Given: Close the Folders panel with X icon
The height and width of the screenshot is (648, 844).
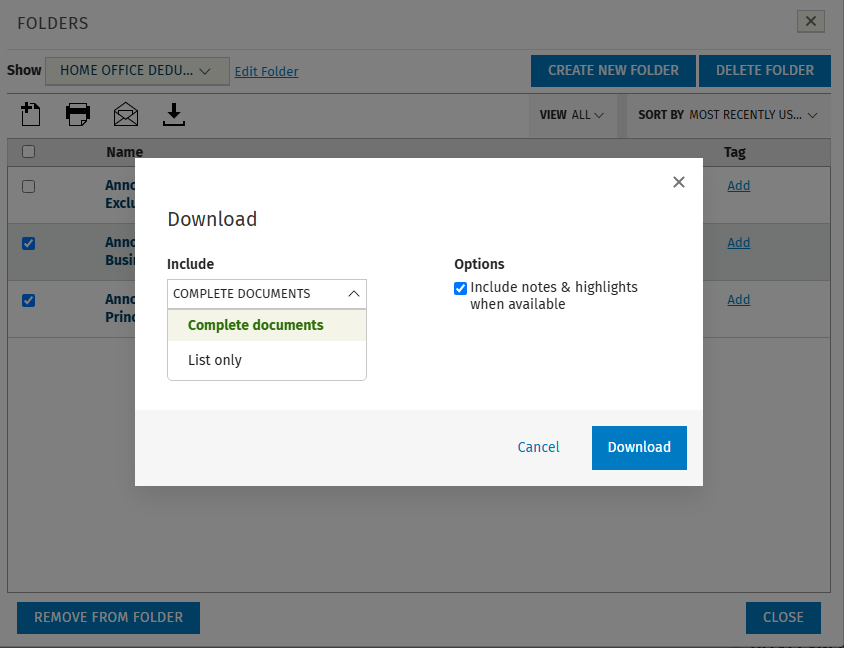Looking at the screenshot, I should (x=811, y=22).
